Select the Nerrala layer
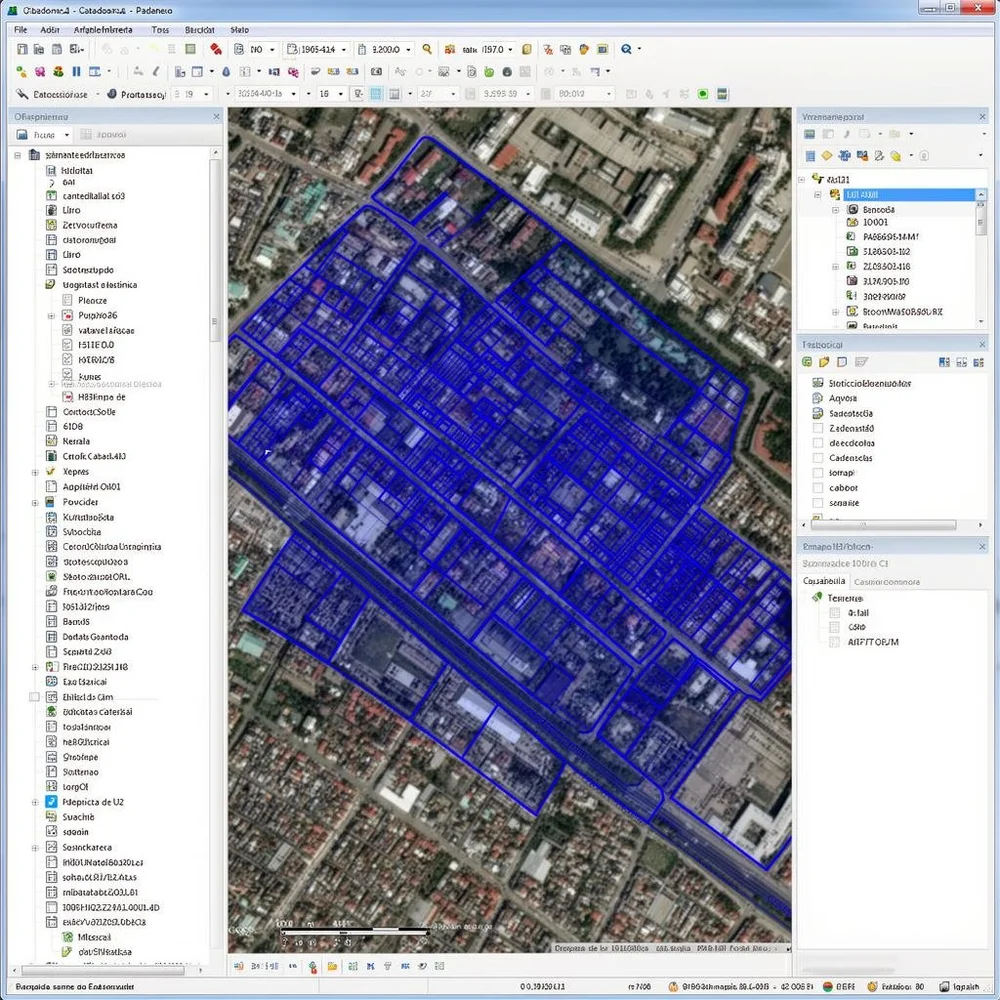 76,441
